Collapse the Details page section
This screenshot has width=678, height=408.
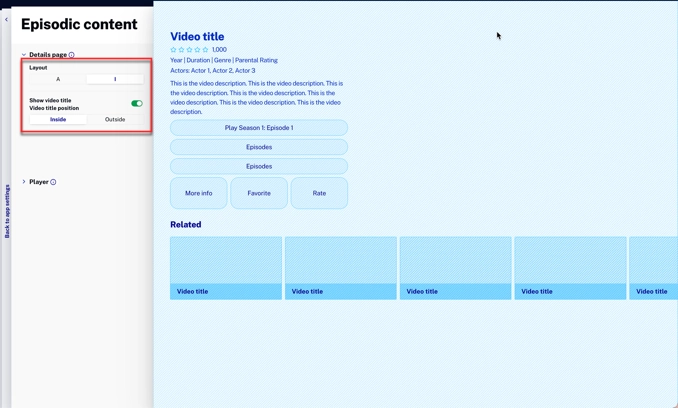tap(24, 55)
